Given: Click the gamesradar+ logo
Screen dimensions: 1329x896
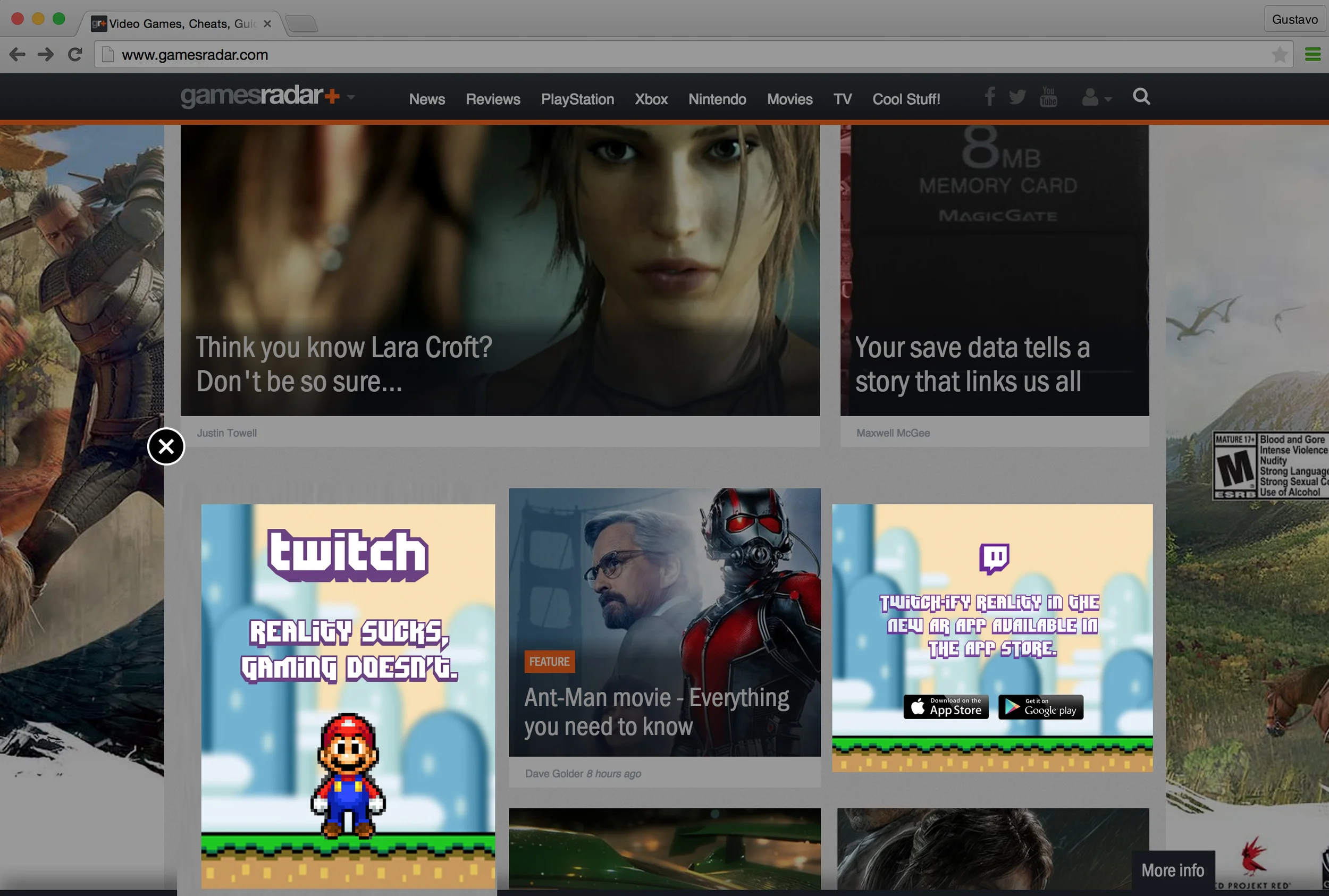Looking at the screenshot, I should click(x=260, y=96).
